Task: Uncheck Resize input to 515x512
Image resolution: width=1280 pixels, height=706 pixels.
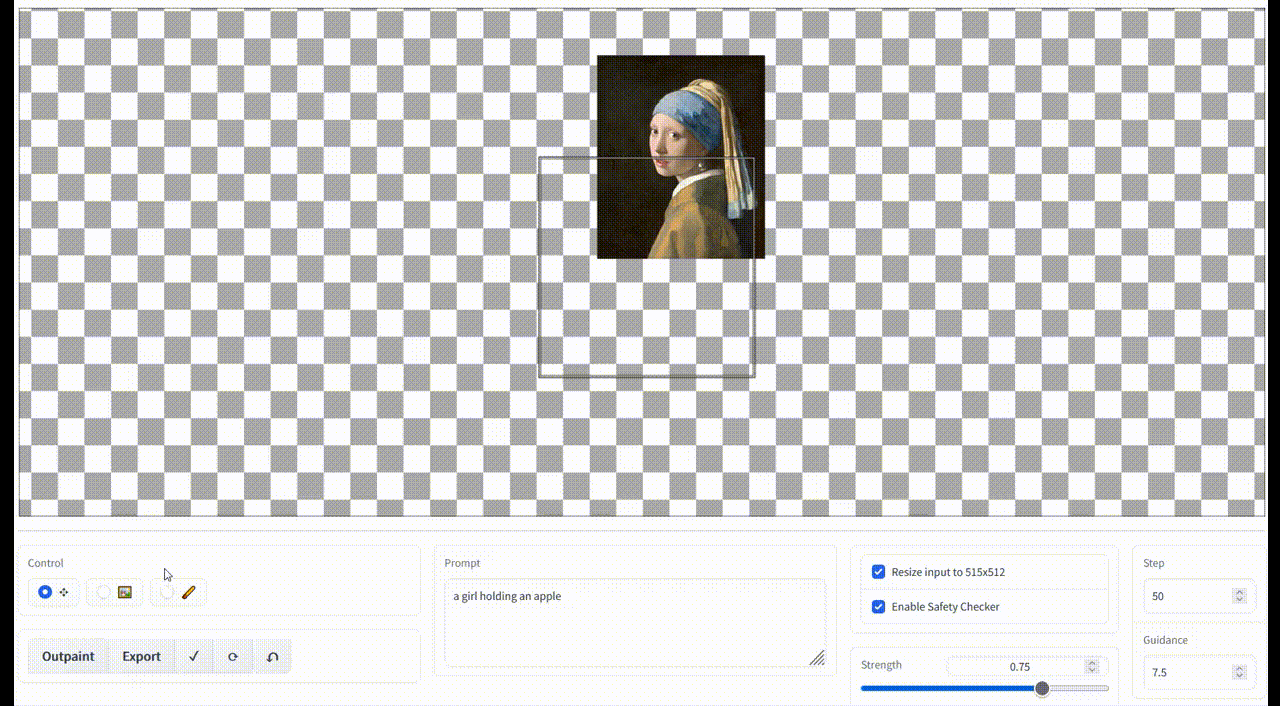Action: (878, 572)
